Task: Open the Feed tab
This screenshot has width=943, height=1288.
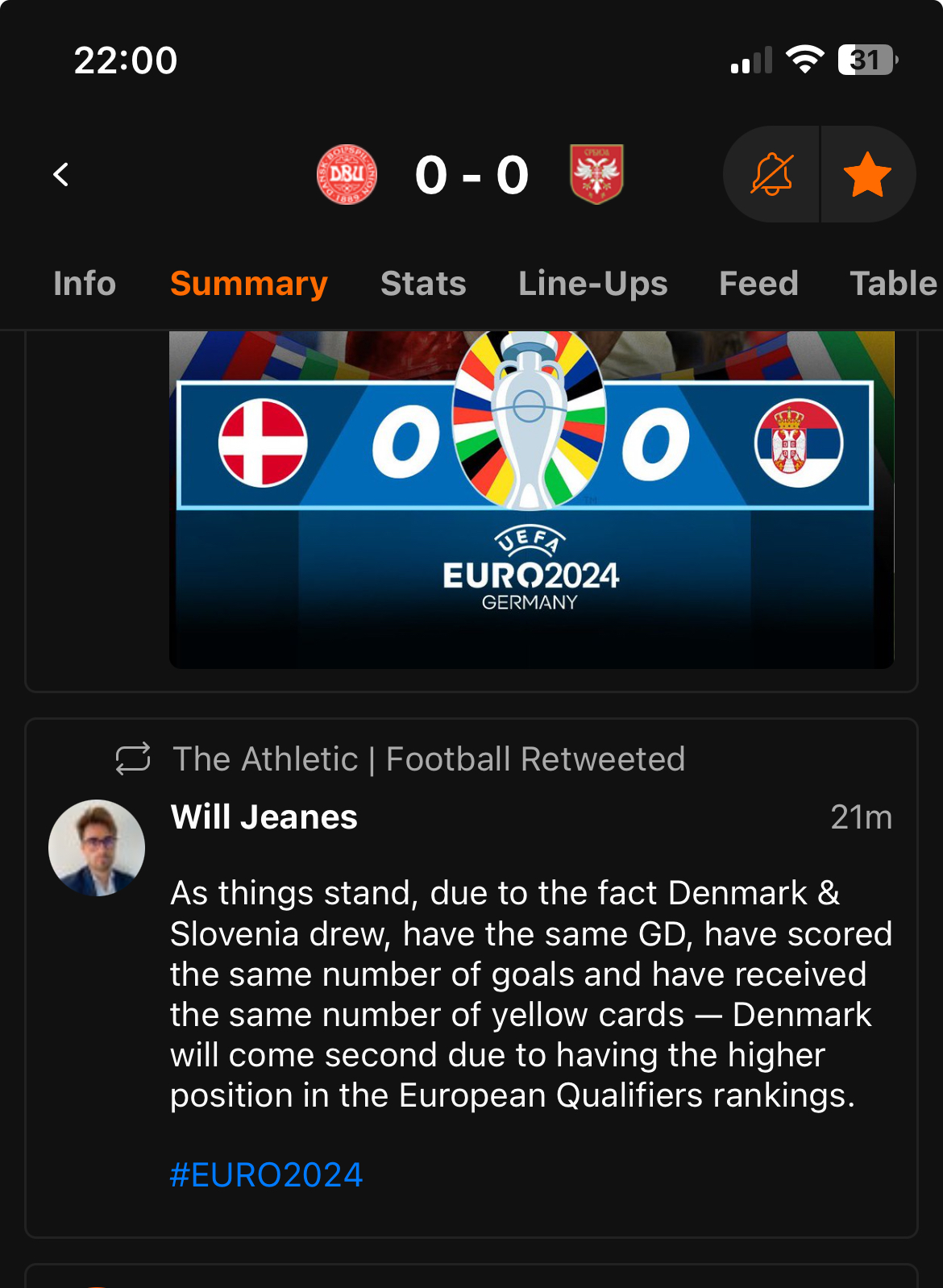Action: point(758,284)
